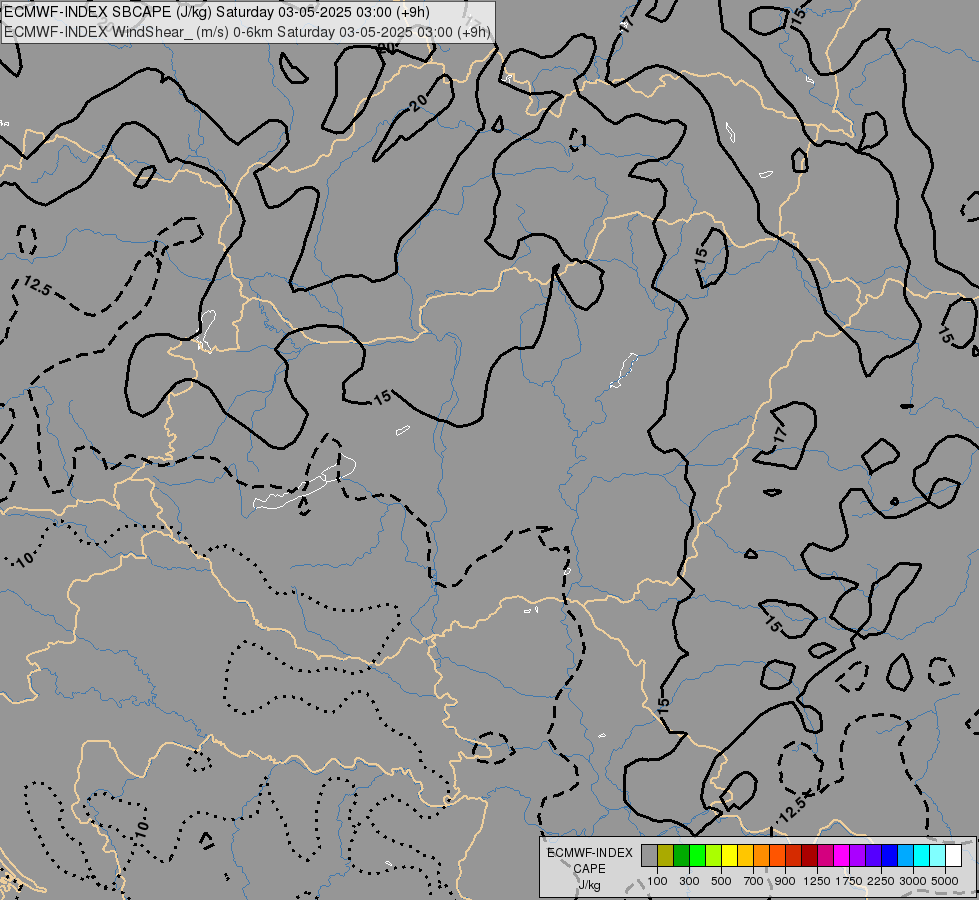Image resolution: width=979 pixels, height=900 pixels.
Task: Click the 700 legend value
Action: coord(754,881)
